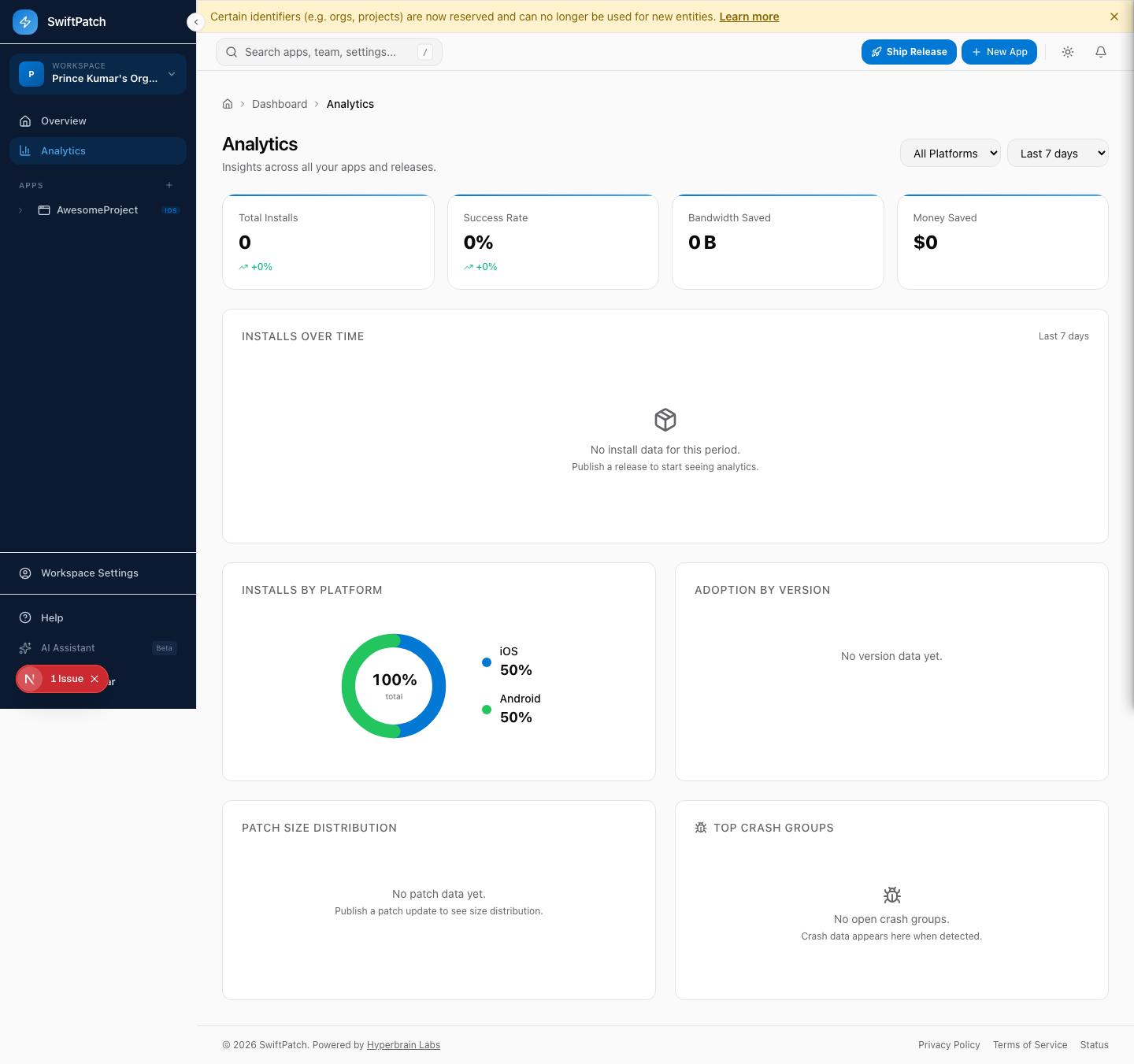
Task: Navigate to Dashboard via the breadcrumb
Action: 280,103
